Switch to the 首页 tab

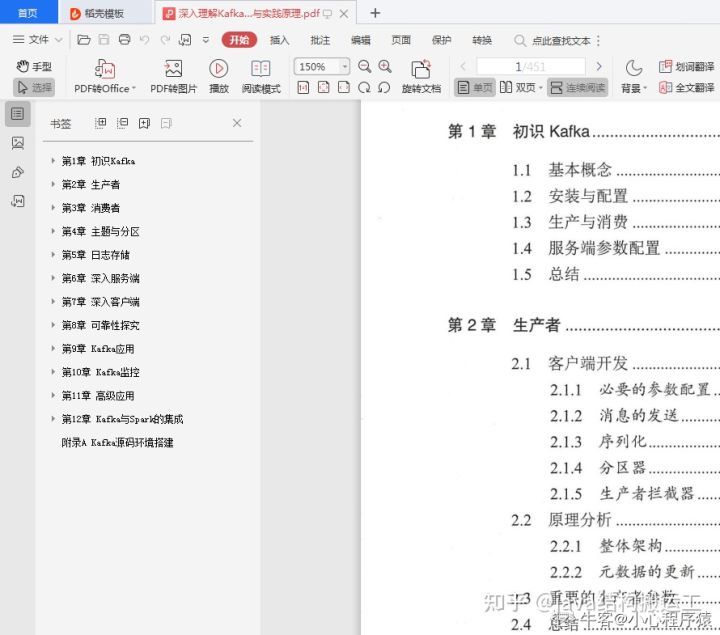click(28, 12)
